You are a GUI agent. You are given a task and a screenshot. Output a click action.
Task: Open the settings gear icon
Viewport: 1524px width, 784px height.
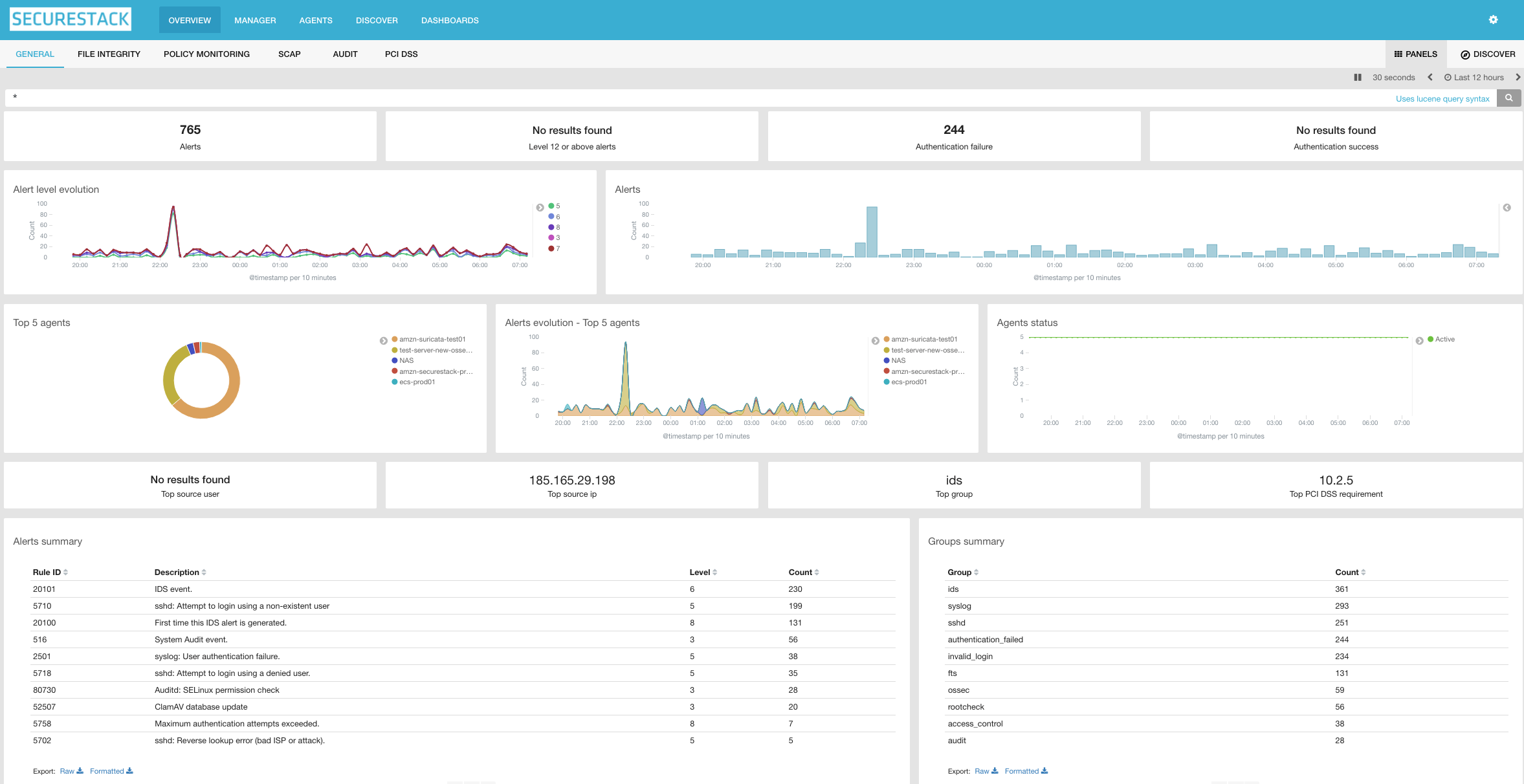(1493, 20)
